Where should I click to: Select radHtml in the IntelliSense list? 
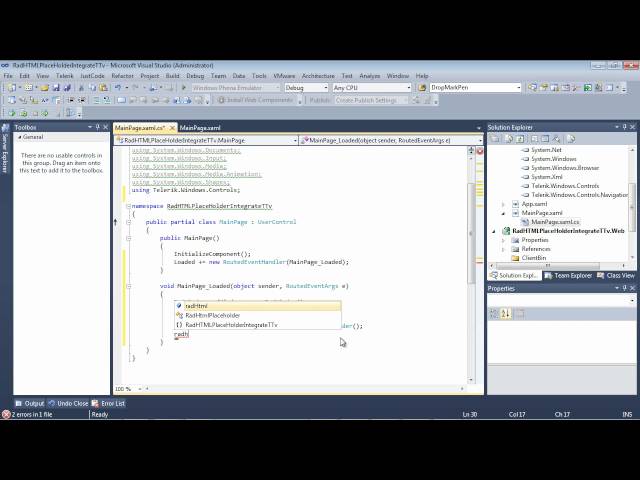258,306
